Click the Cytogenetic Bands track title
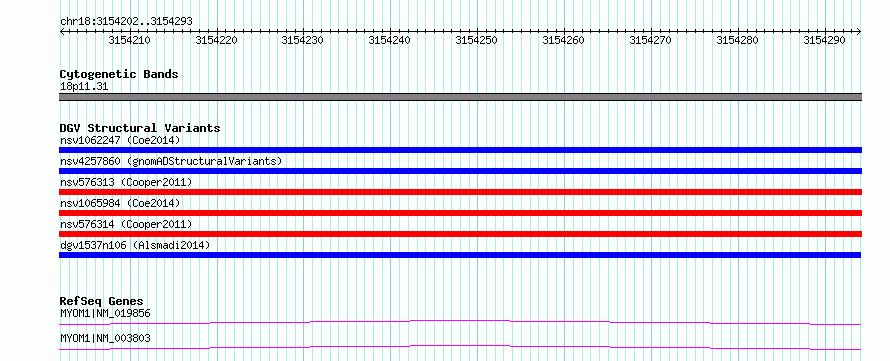The height and width of the screenshot is (361, 890). tap(119, 74)
